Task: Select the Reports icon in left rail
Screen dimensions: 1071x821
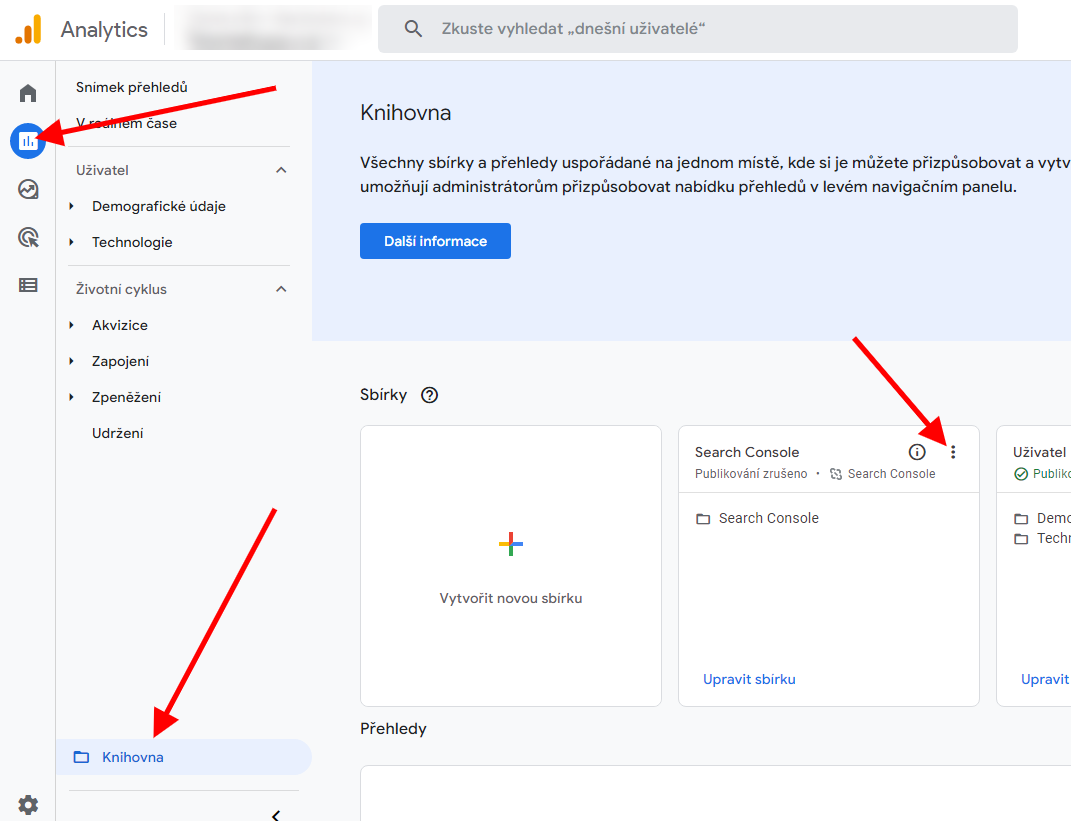Action: point(28,141)
